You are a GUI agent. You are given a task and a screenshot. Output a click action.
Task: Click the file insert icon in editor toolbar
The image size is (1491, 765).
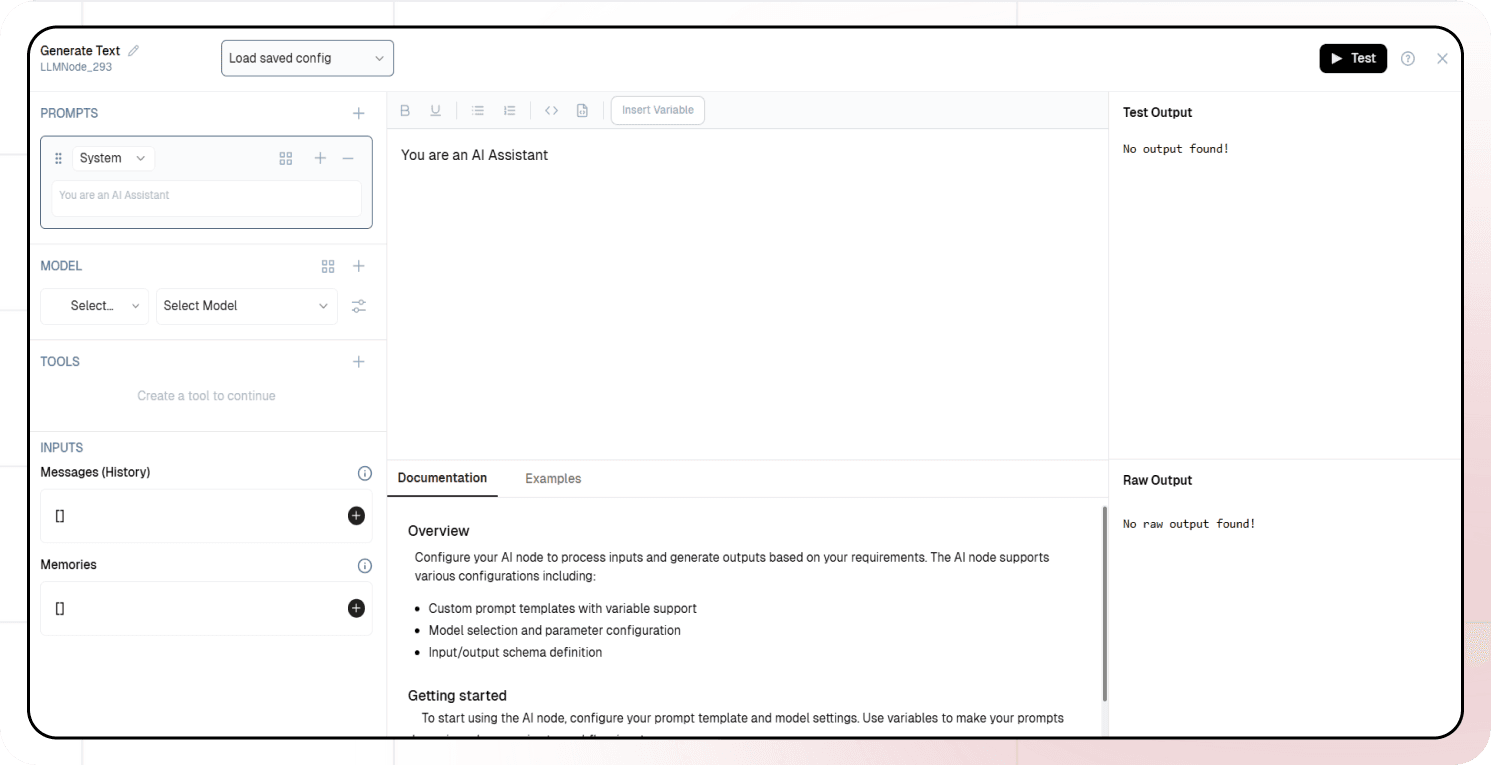click(x=582, y=110)
